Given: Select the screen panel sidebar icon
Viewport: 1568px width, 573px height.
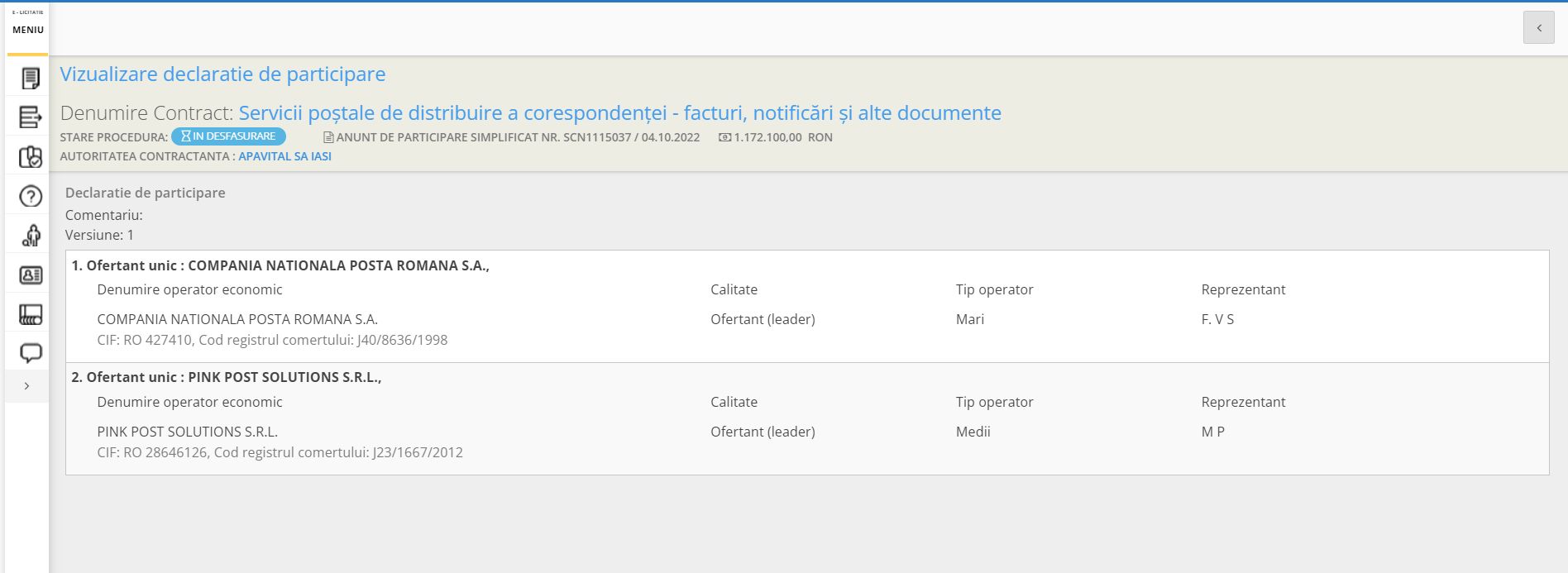Looking at the screenshot, I should [31, 314].
